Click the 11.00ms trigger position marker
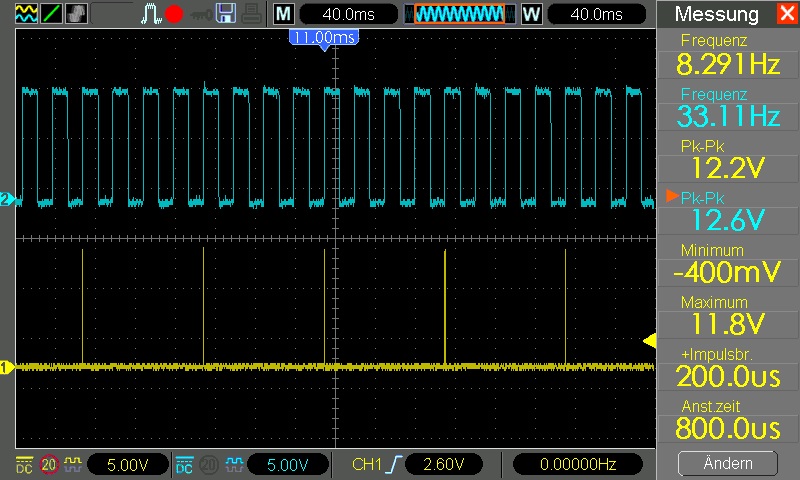The height and width of the screenshot is (480, 800). tap(324, 38)
